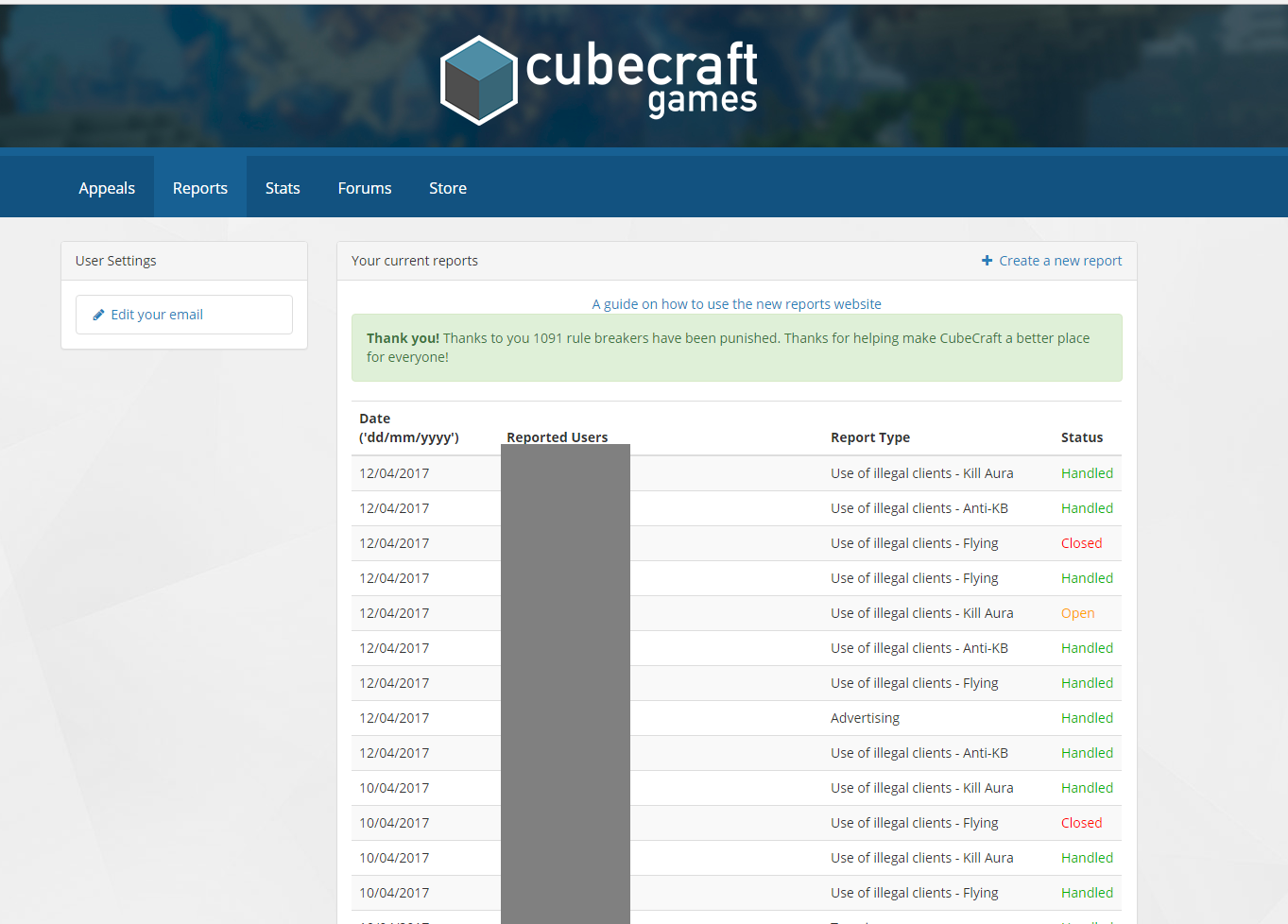Click the cubecraft games title text in the banner
Image resolution: width=1288 pixels, height=924 pixels.
[x=642, y=78]
